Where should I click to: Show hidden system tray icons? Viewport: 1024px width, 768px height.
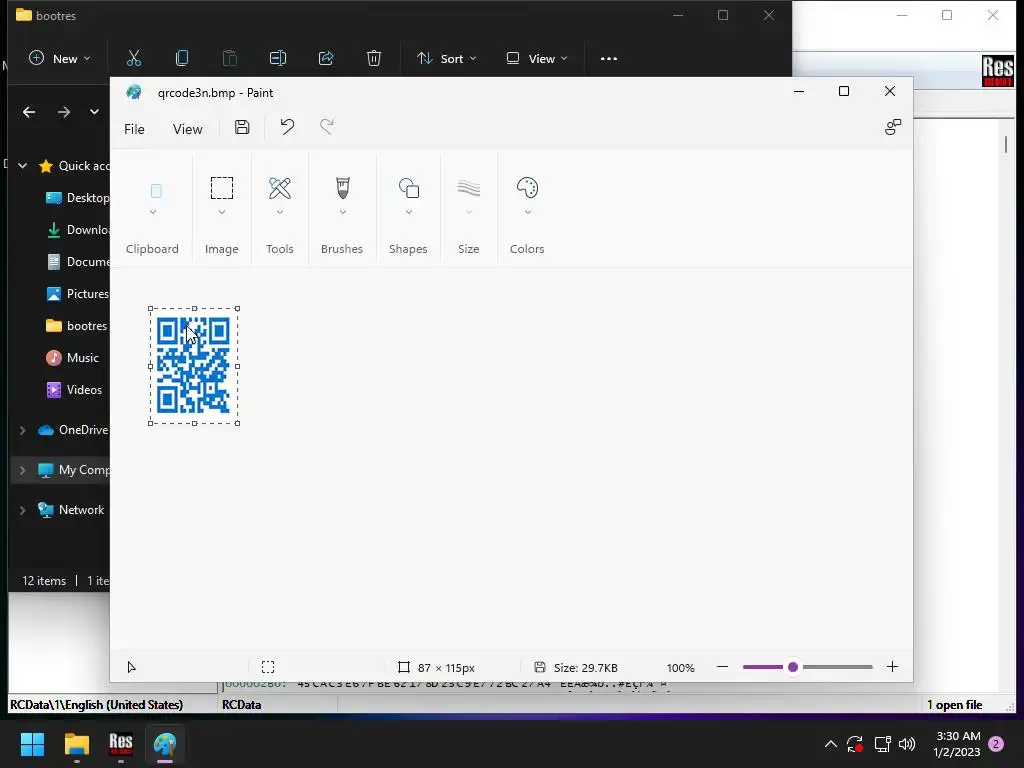point(831,744)
